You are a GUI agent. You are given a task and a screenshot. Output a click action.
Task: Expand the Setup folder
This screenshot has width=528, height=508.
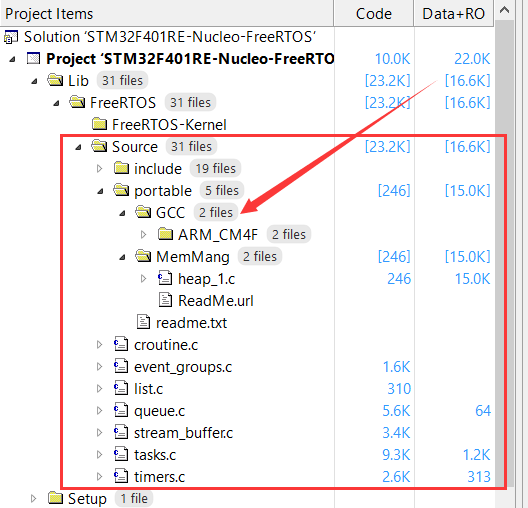coord(34,498)
